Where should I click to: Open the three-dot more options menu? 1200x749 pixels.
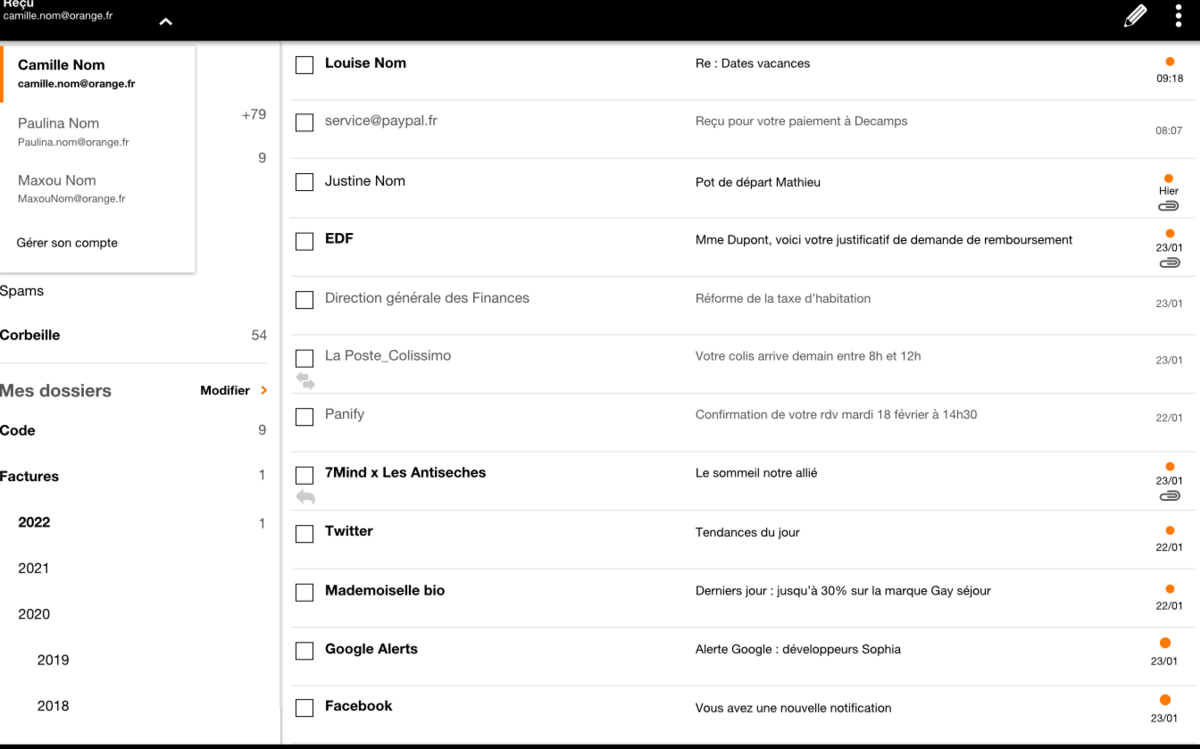click(1179, 17)
